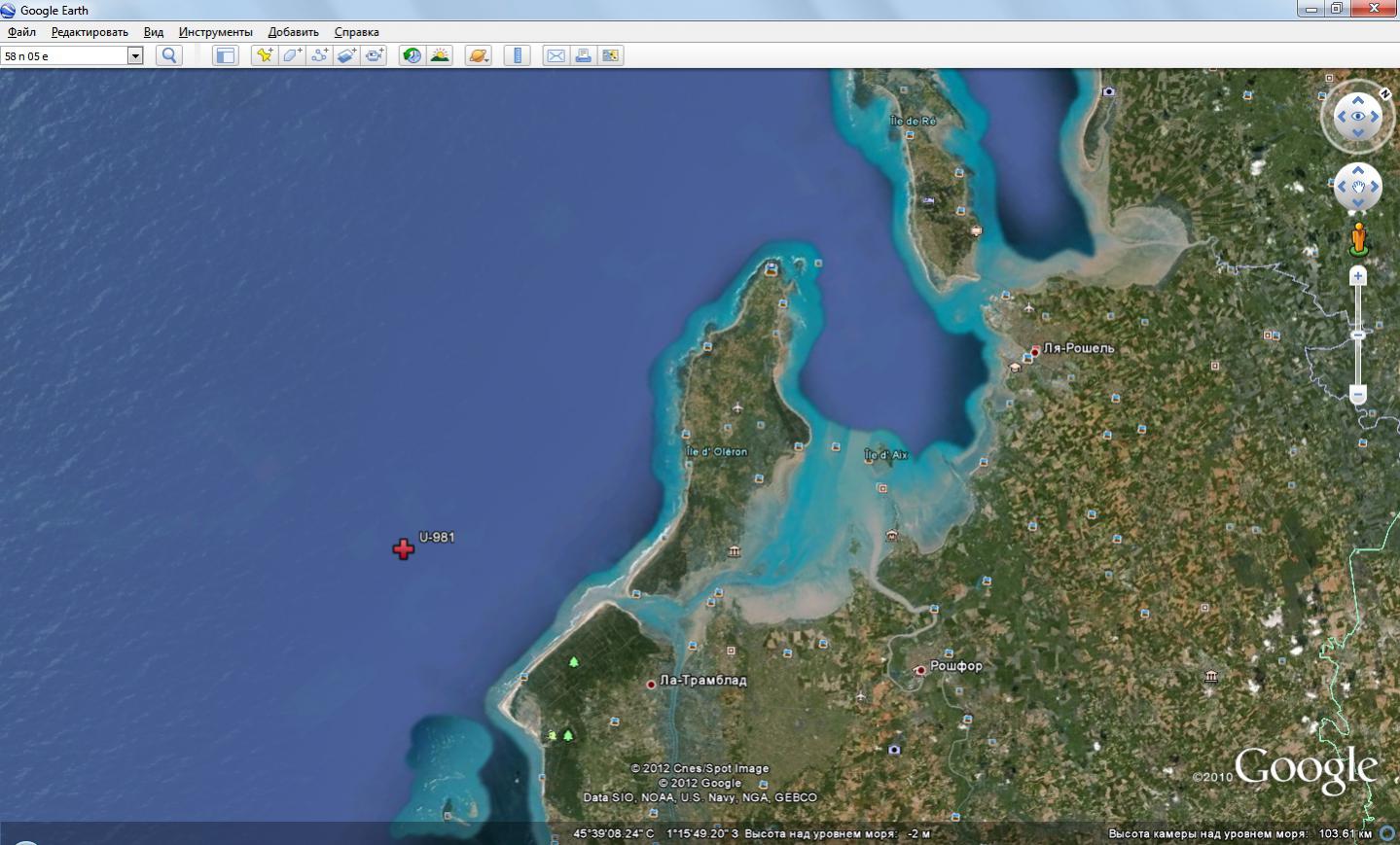Open the Инструменты menu
The height and width of the screenshot is (845, 1400).
pos(215,32)
